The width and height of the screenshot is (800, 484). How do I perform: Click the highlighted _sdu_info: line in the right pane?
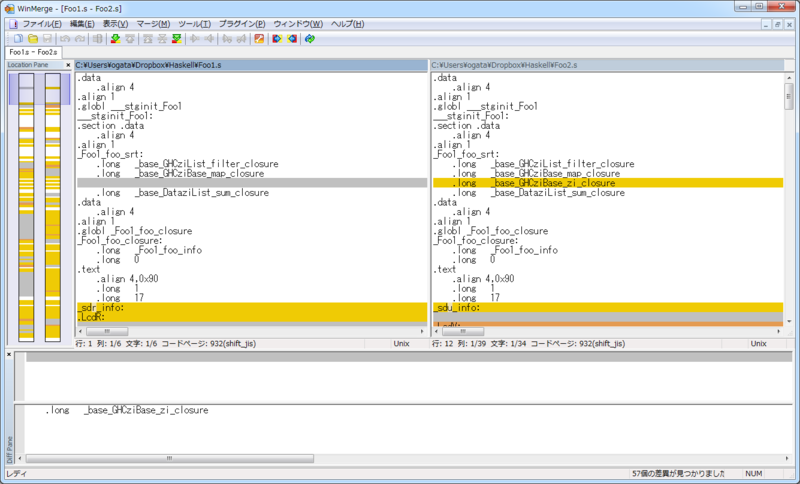click(608, 308)
